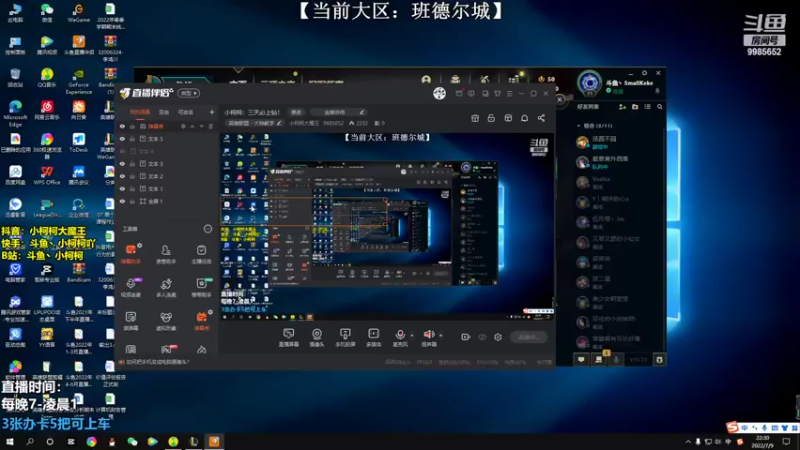Image resolution: width=800 pixels, height=450 pixels.
Task: Click add friend icon in friends panel
Action: [x=622, y=107]
